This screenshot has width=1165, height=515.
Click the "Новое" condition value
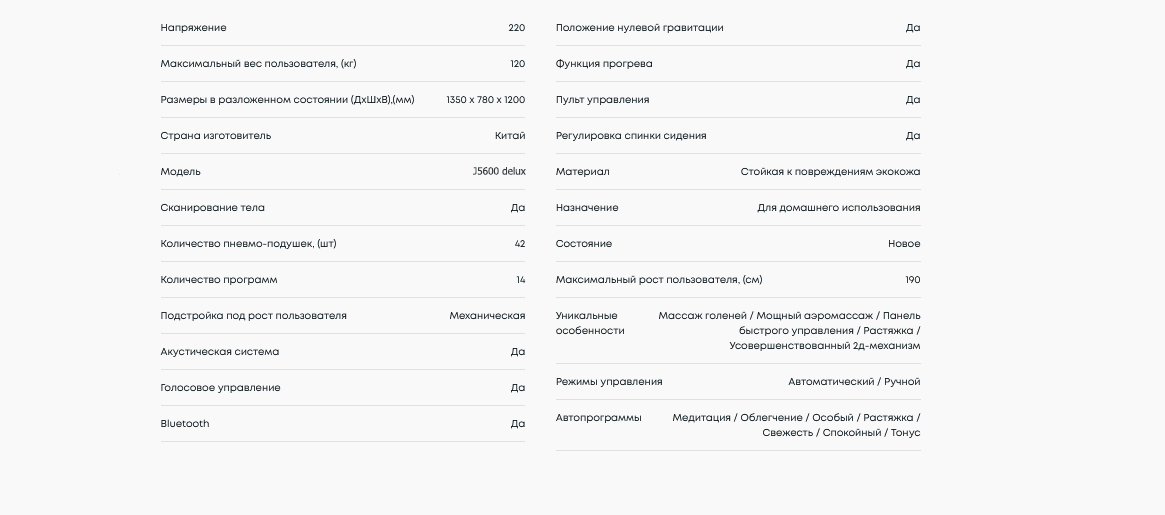[904, 244]
